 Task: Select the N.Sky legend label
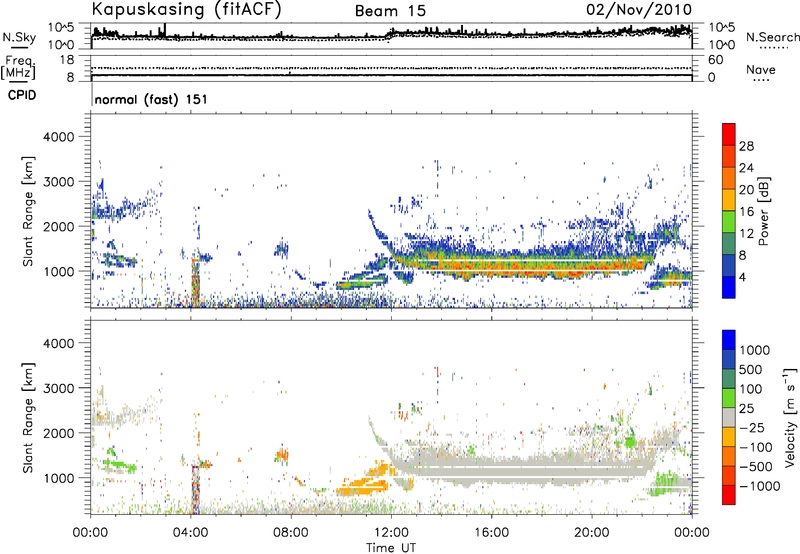tap(19, 37)
